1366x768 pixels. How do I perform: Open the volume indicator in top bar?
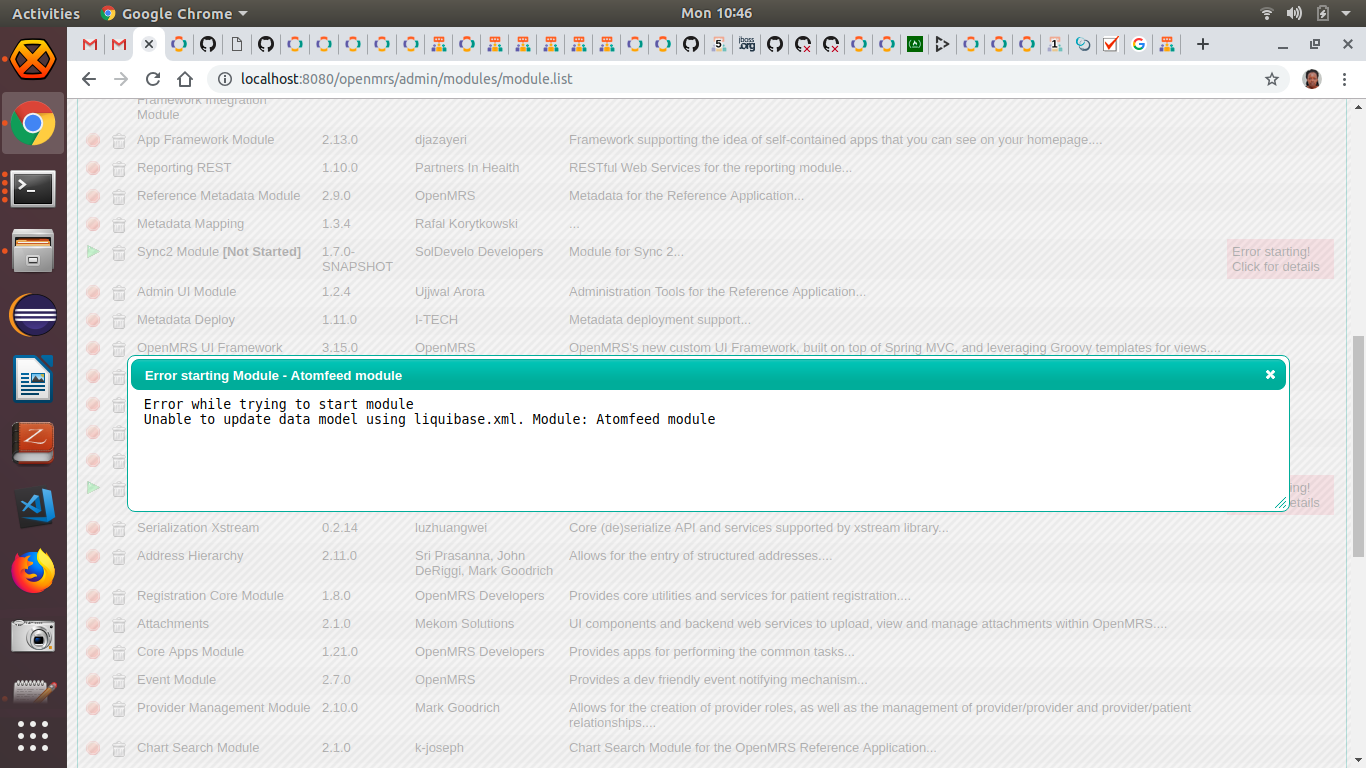tap(1294, 13)
